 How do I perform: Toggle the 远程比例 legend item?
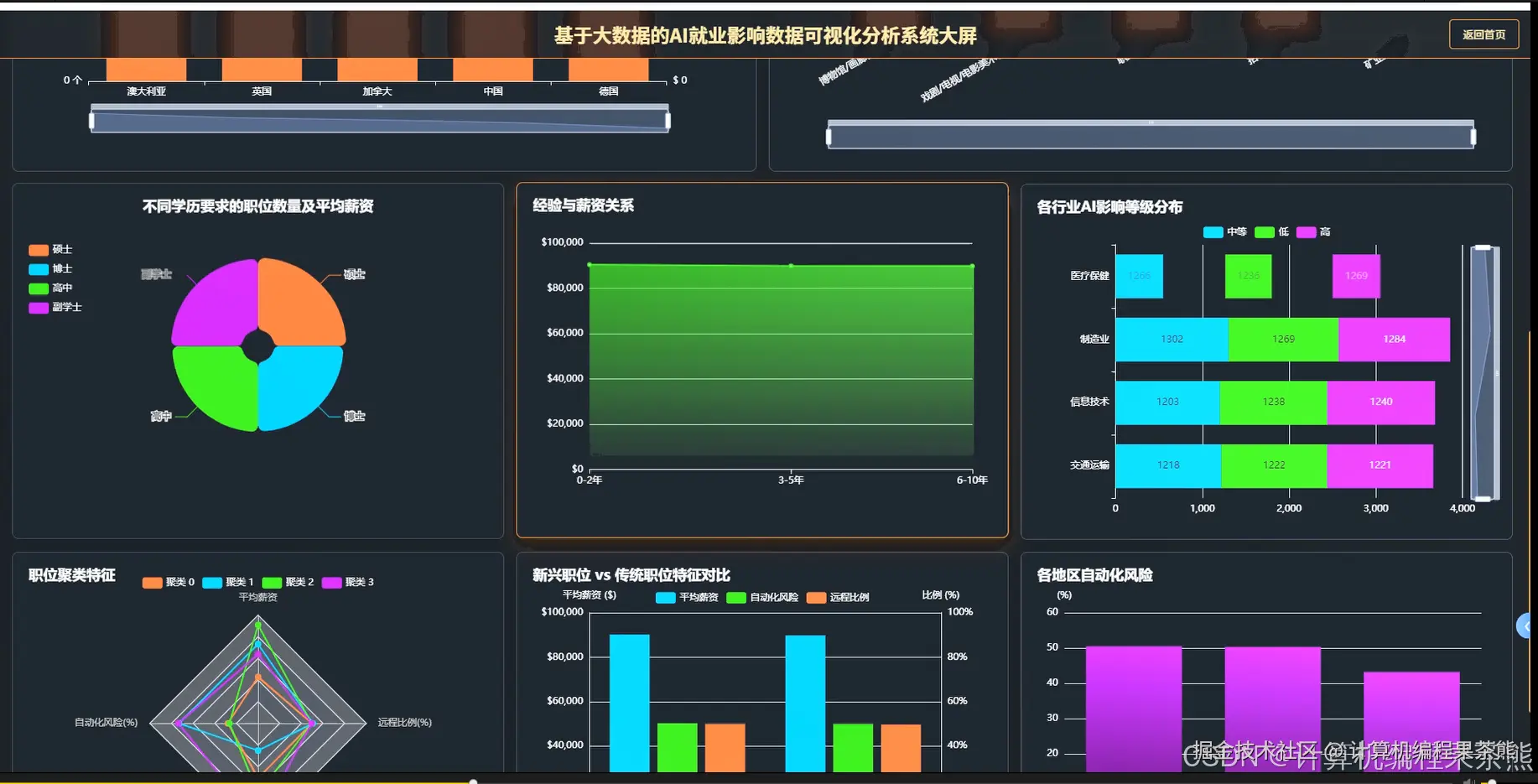838,598
